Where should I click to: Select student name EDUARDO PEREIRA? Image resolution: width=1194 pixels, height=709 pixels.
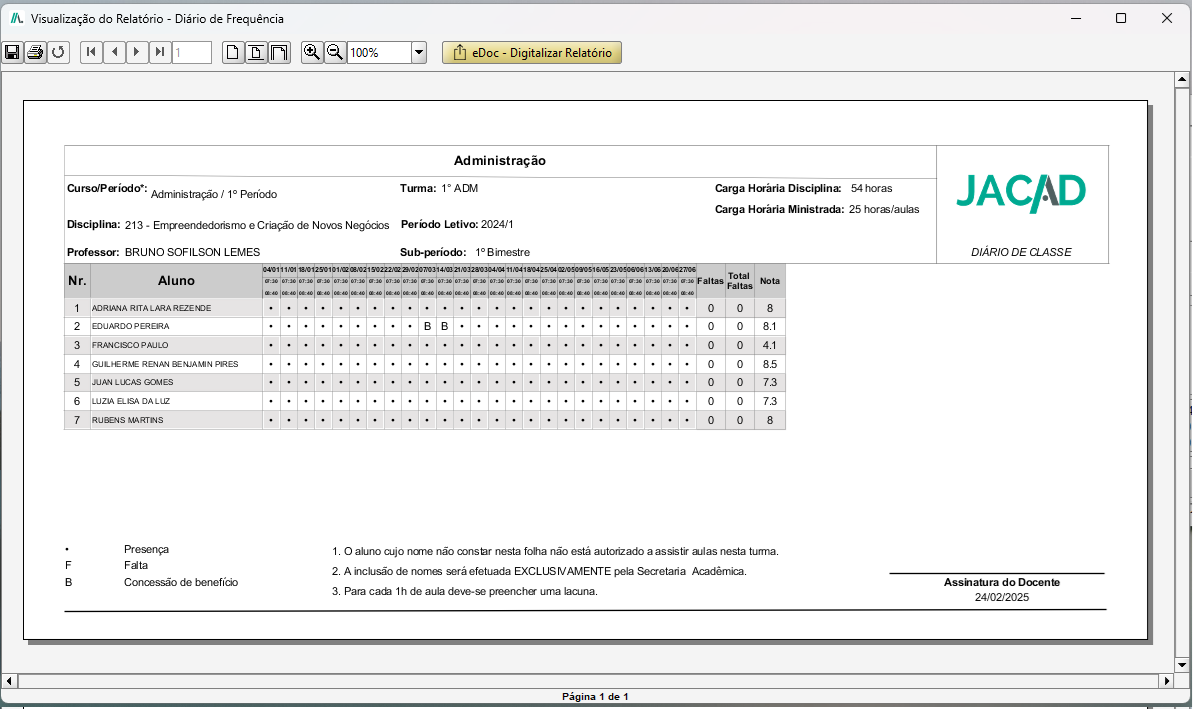click(131, 326)
